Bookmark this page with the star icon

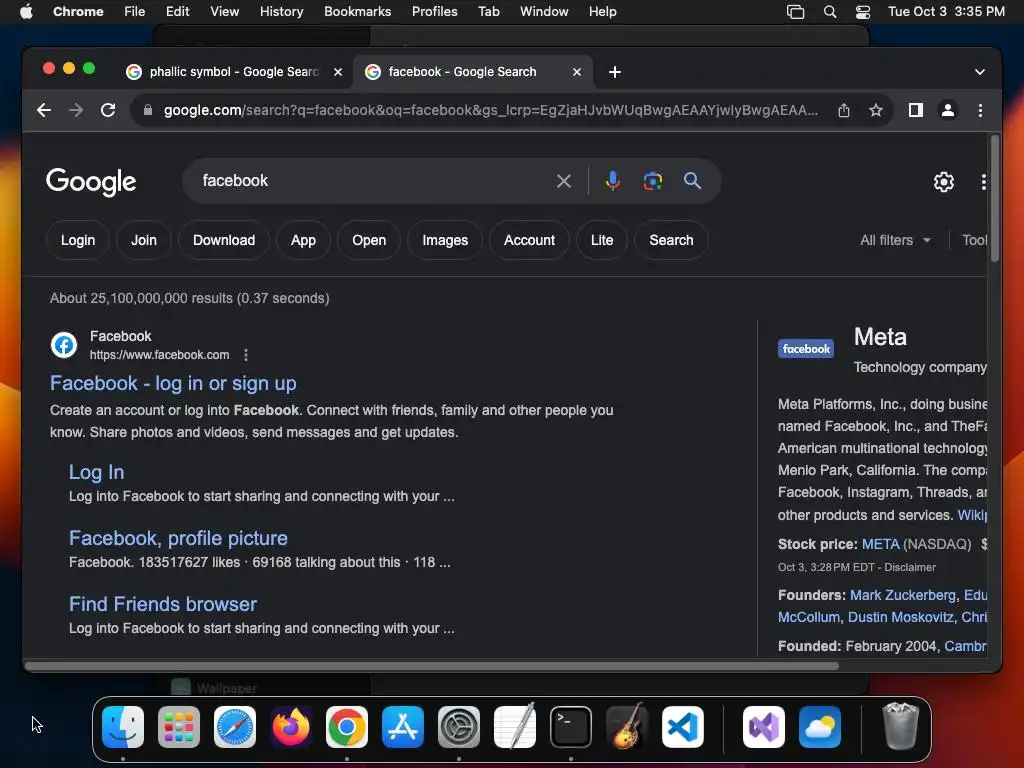point(876,110)
